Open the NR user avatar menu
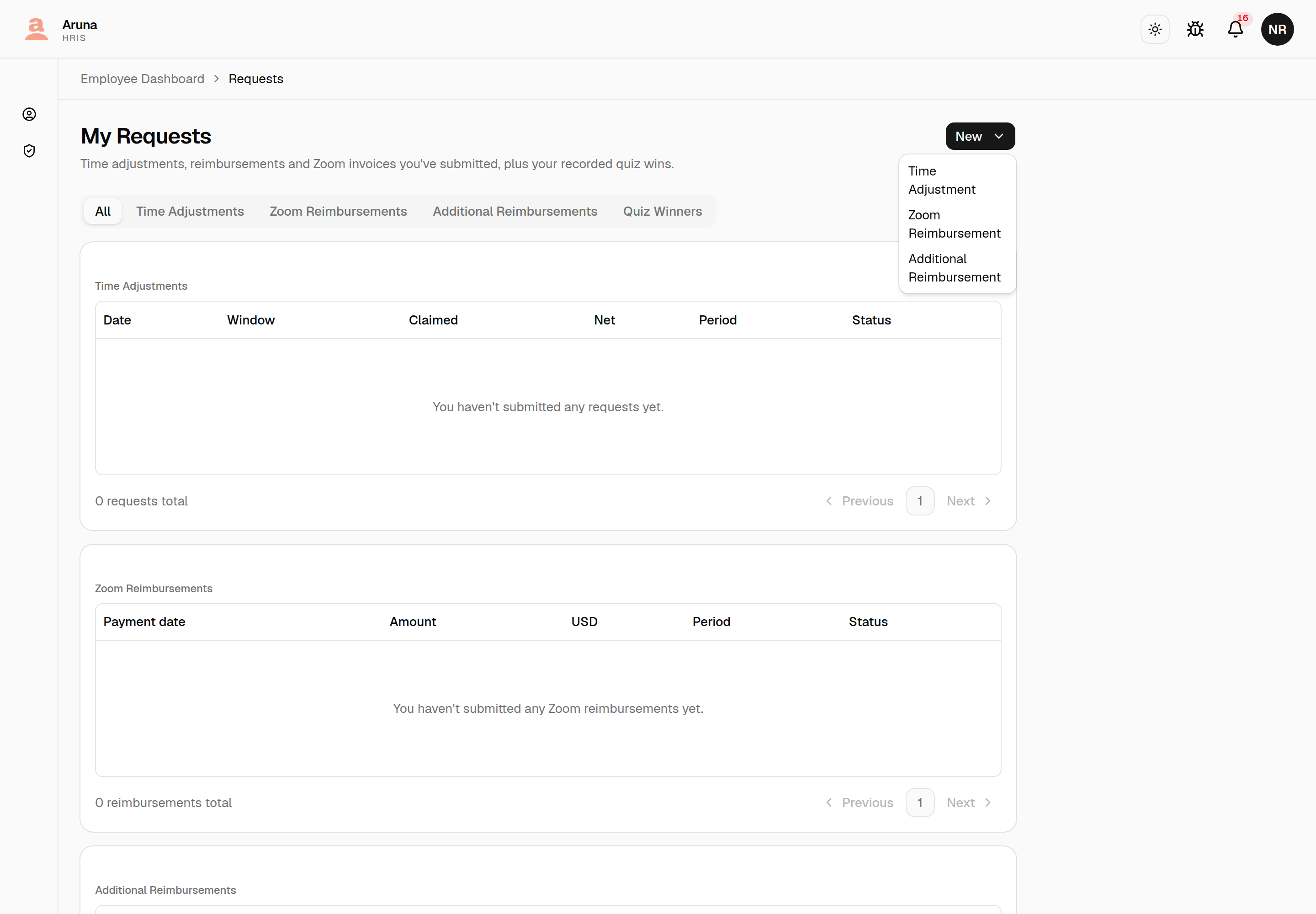1316x914 pixels. coord(1277,29)
